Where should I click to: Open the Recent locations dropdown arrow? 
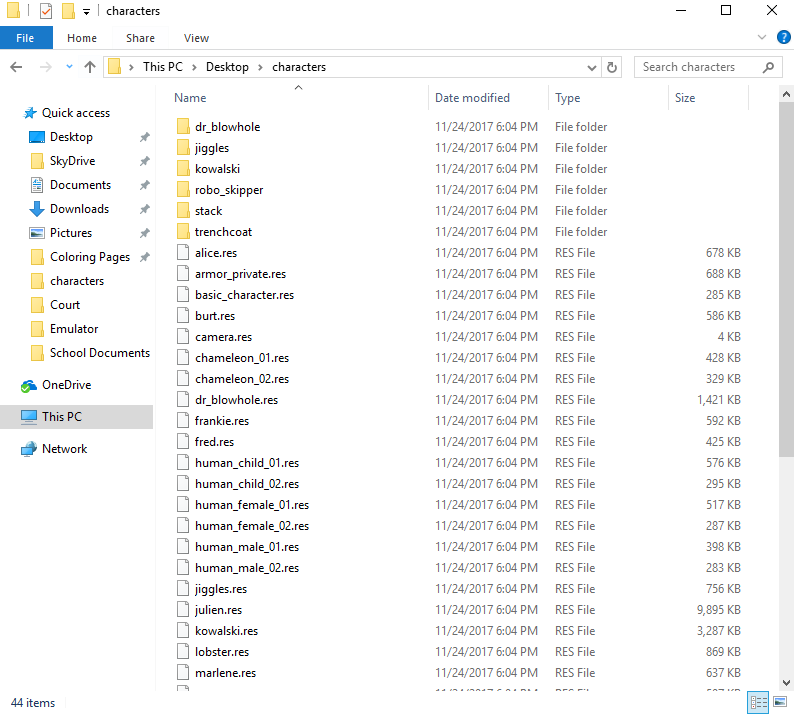(69, 67)
